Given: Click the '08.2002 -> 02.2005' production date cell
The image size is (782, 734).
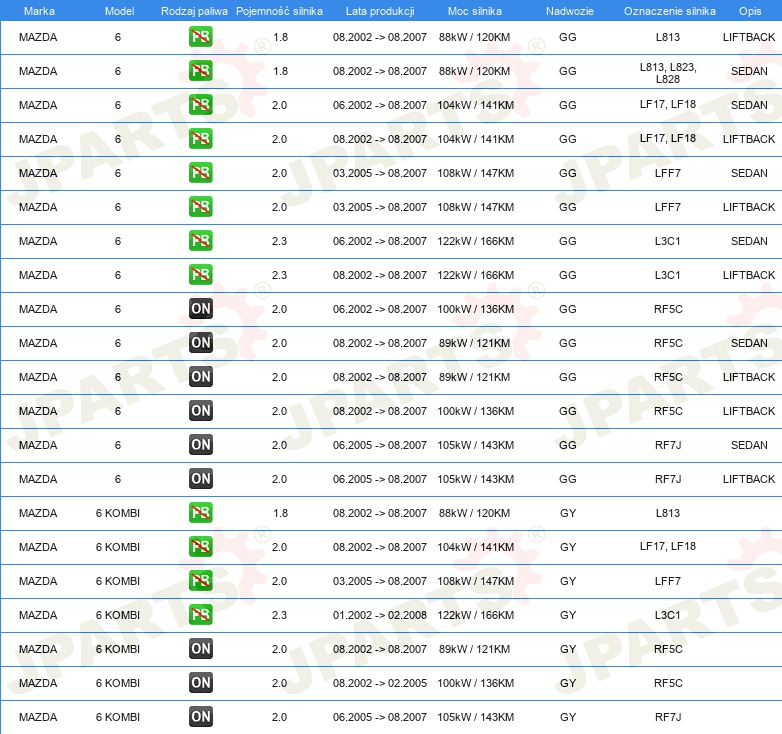Looking at the screenshot, I should [380, 683].
